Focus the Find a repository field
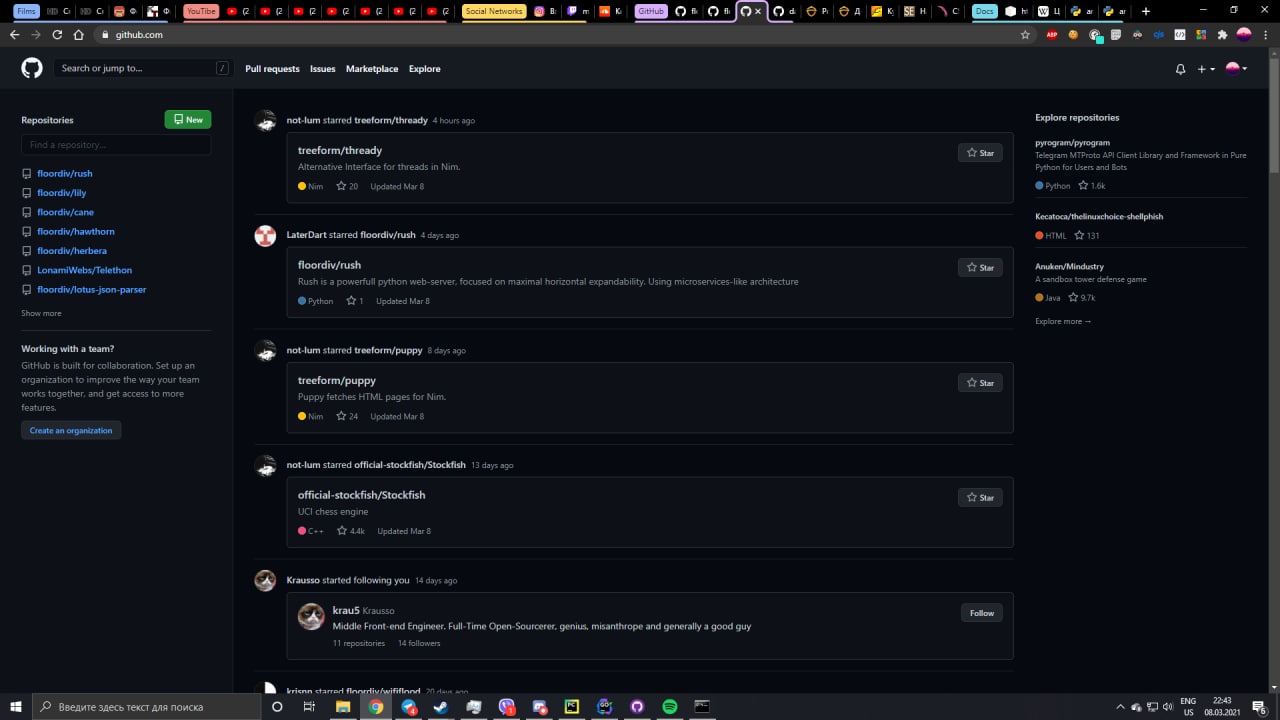1280x720 pixels. pos(116,145)
